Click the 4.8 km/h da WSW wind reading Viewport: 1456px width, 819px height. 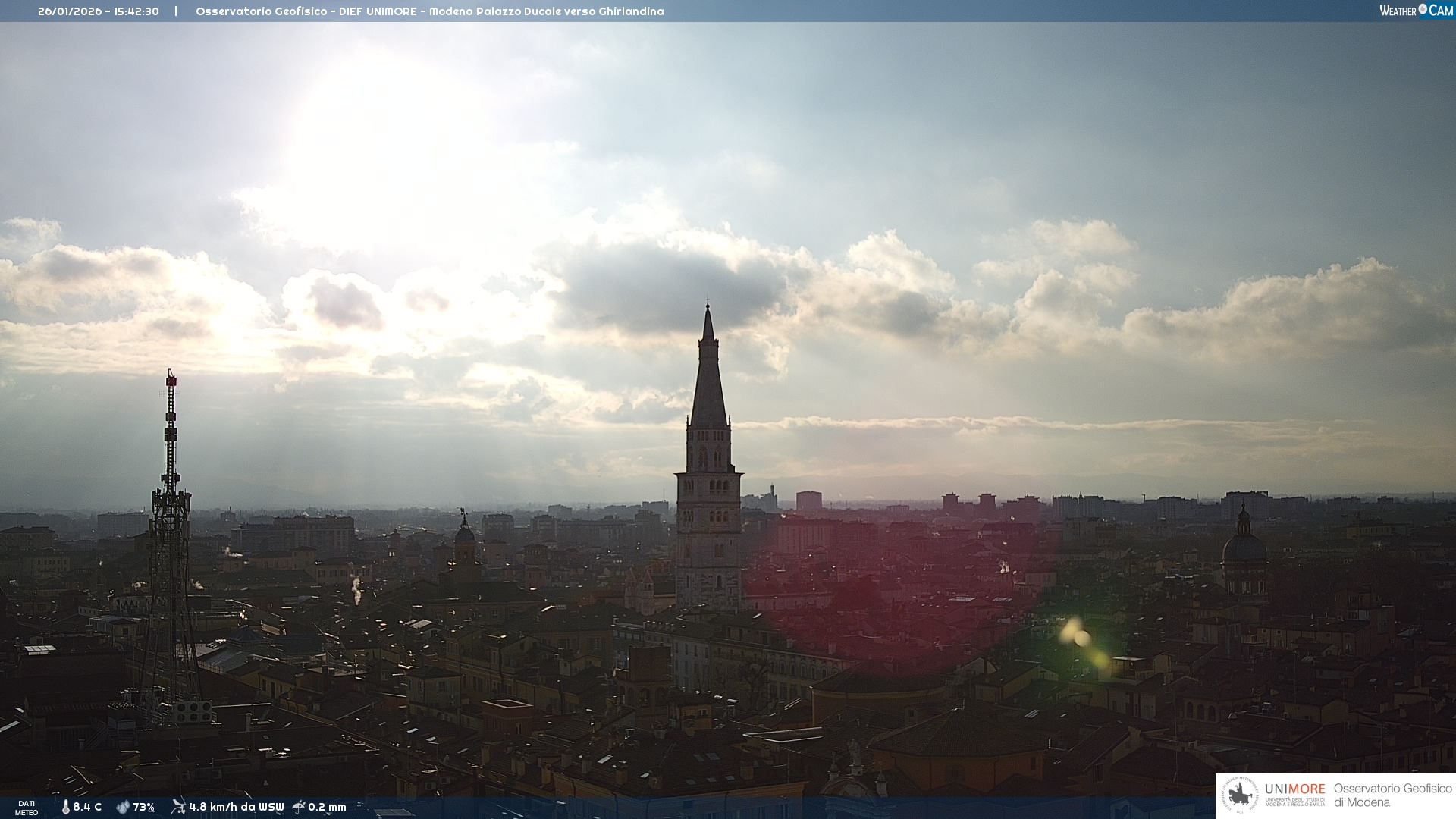coord(237,807)
